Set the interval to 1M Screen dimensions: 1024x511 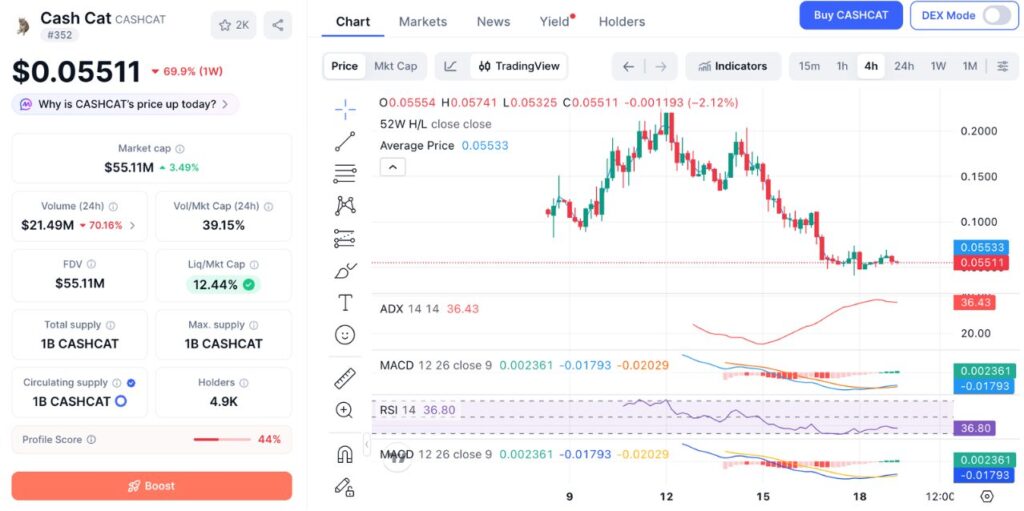point(970,66)
